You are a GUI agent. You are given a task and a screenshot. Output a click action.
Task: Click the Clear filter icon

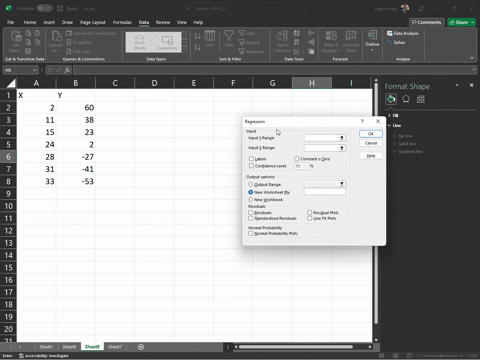point(241,33)
